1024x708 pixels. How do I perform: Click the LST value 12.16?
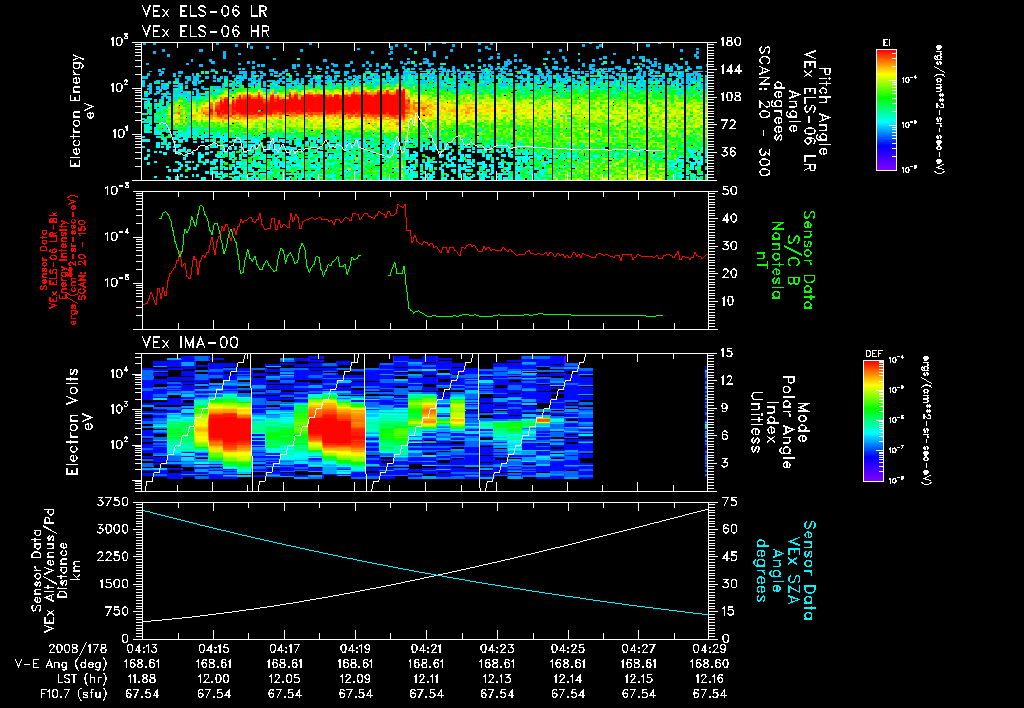click(x=709, y=679)
